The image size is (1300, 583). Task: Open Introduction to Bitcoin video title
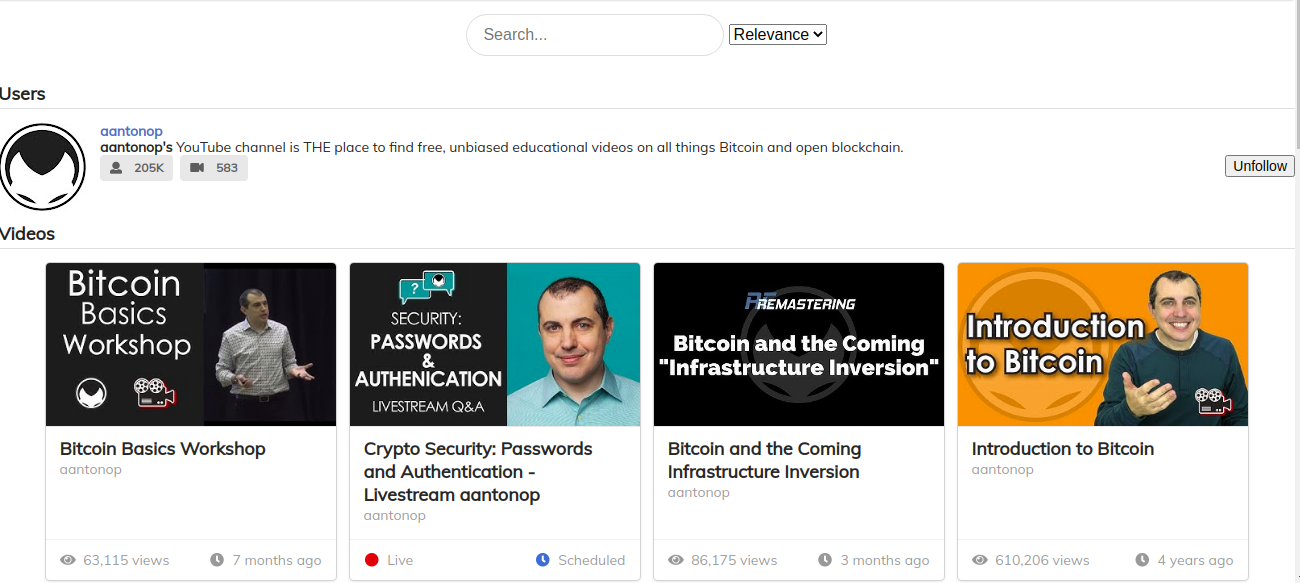1063,449
